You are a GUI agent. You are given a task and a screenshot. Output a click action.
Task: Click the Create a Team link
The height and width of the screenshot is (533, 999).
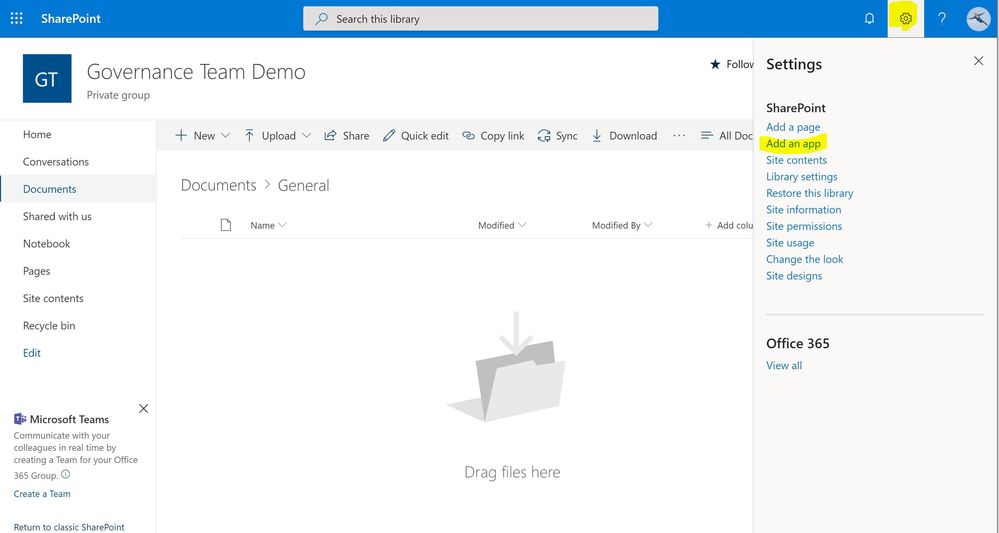42,494
